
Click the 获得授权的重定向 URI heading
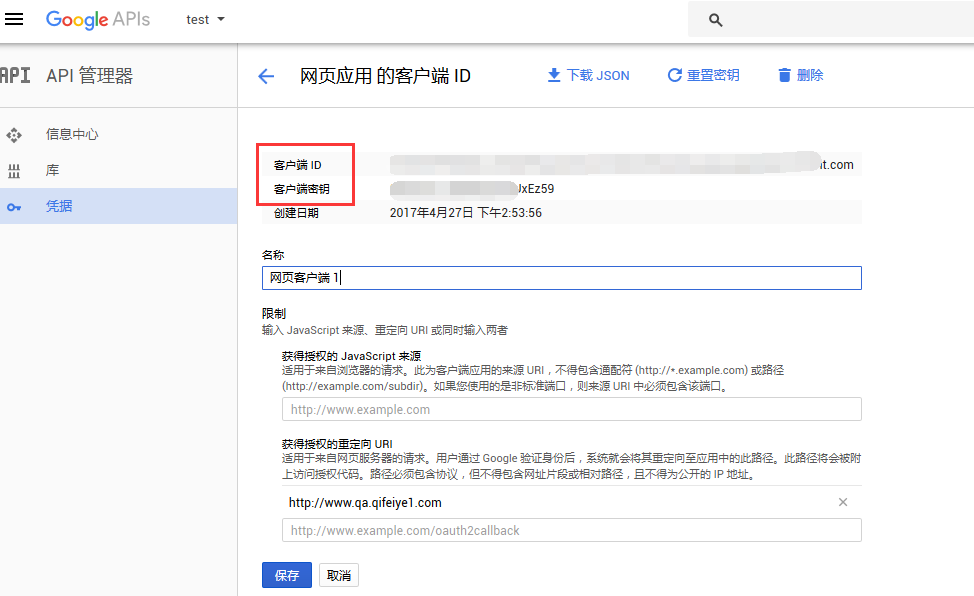pos(337,444)
